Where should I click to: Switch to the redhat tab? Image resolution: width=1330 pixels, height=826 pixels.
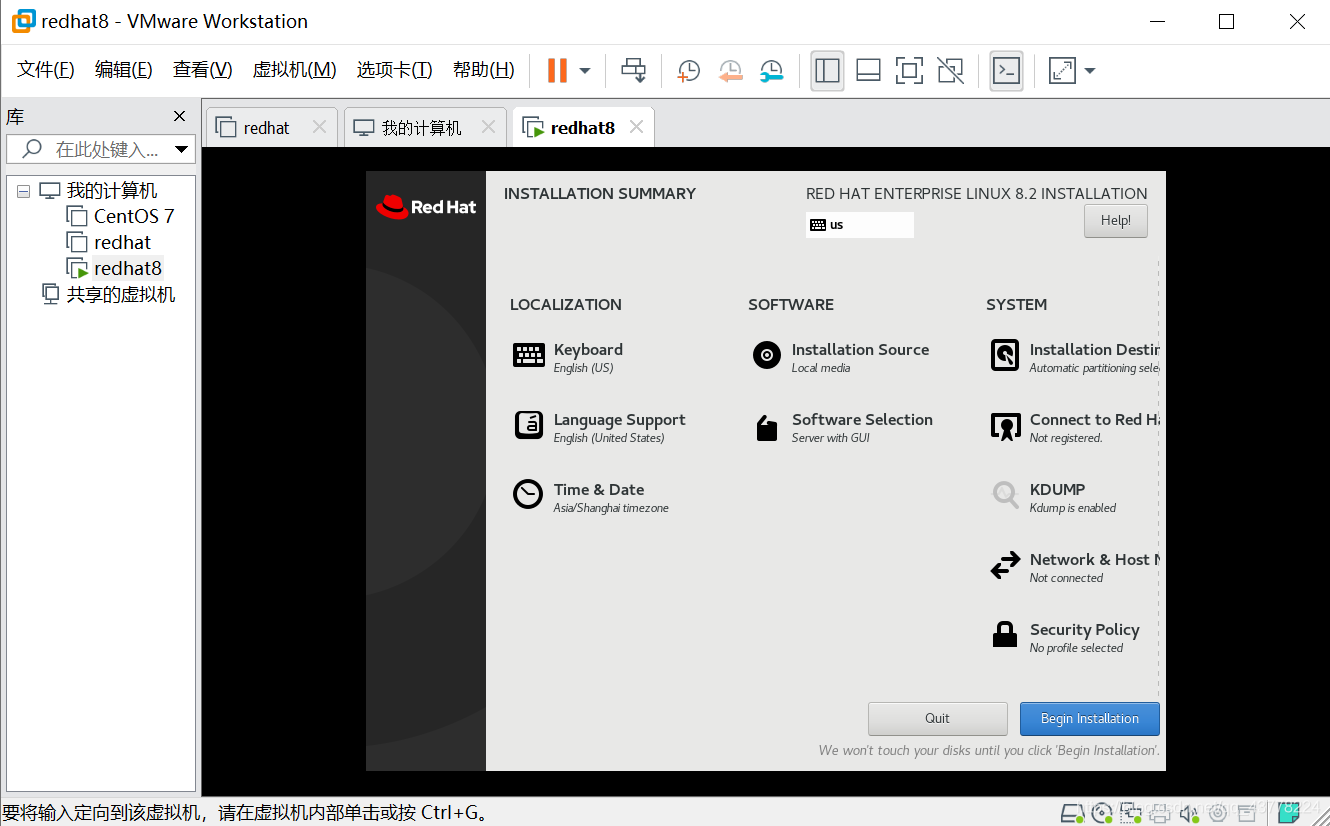pos(266,128)
